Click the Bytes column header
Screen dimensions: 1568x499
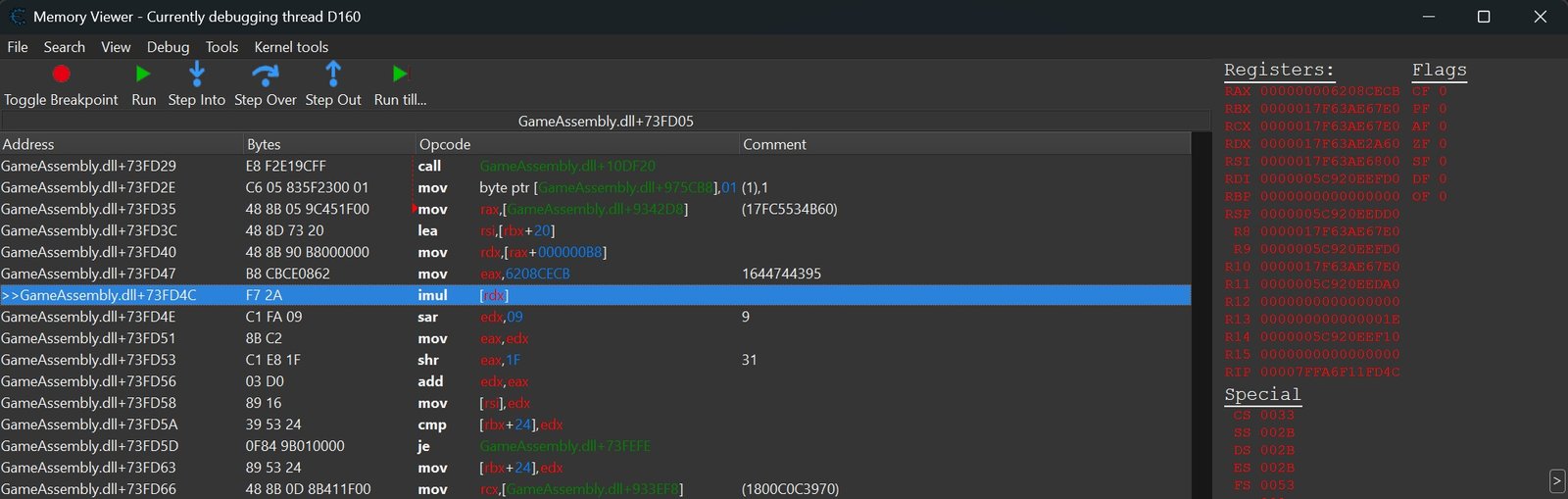tap(329, 144)
